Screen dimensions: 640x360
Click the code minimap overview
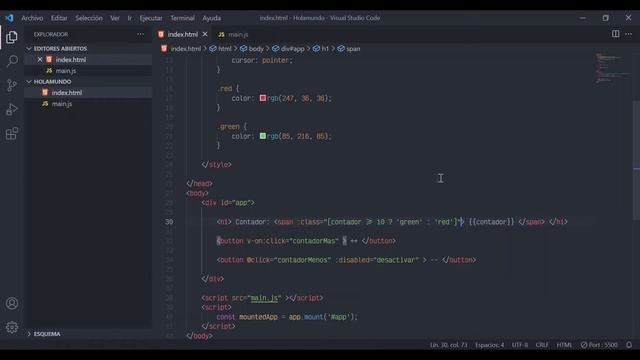(x=612, y=68)
